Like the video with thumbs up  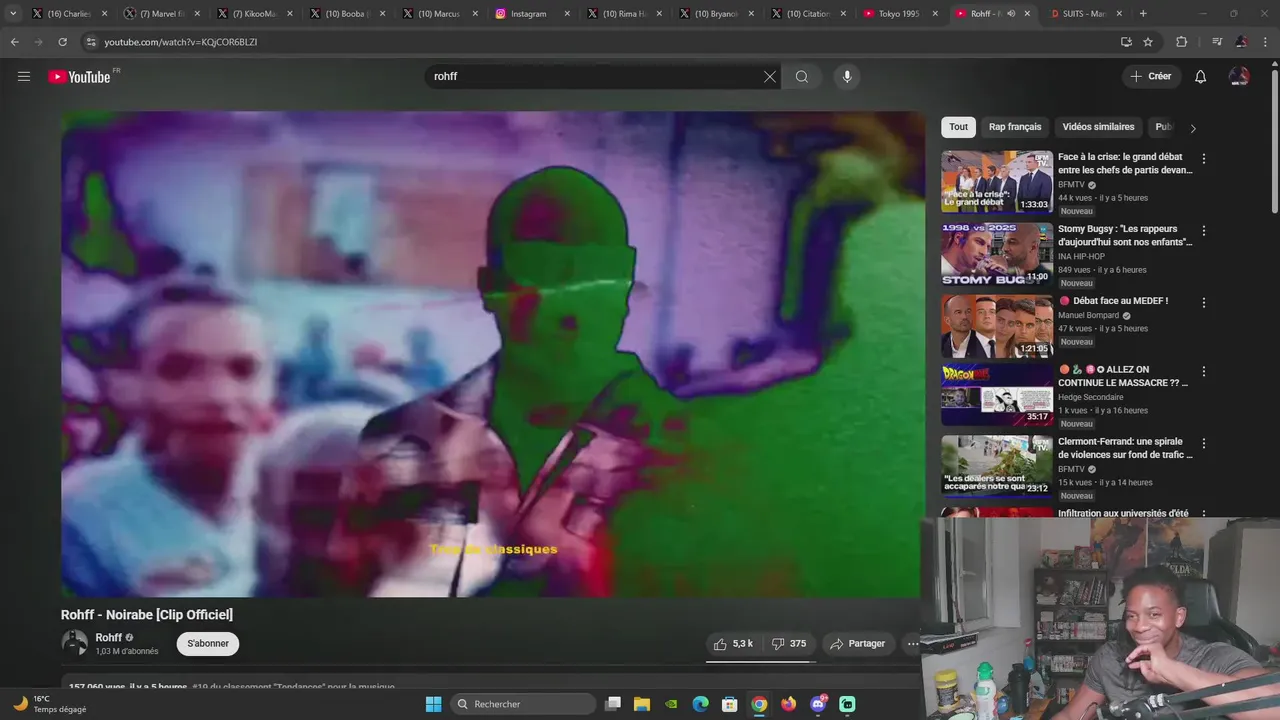734,644
